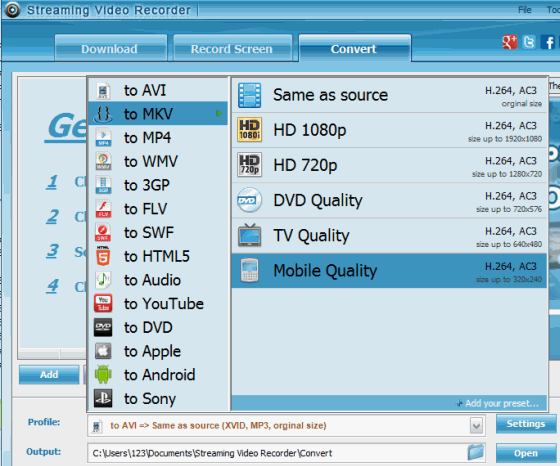Screen dimensions: 560x466
Task: Click the film strip Same as source icon
Action: point(250,95)
